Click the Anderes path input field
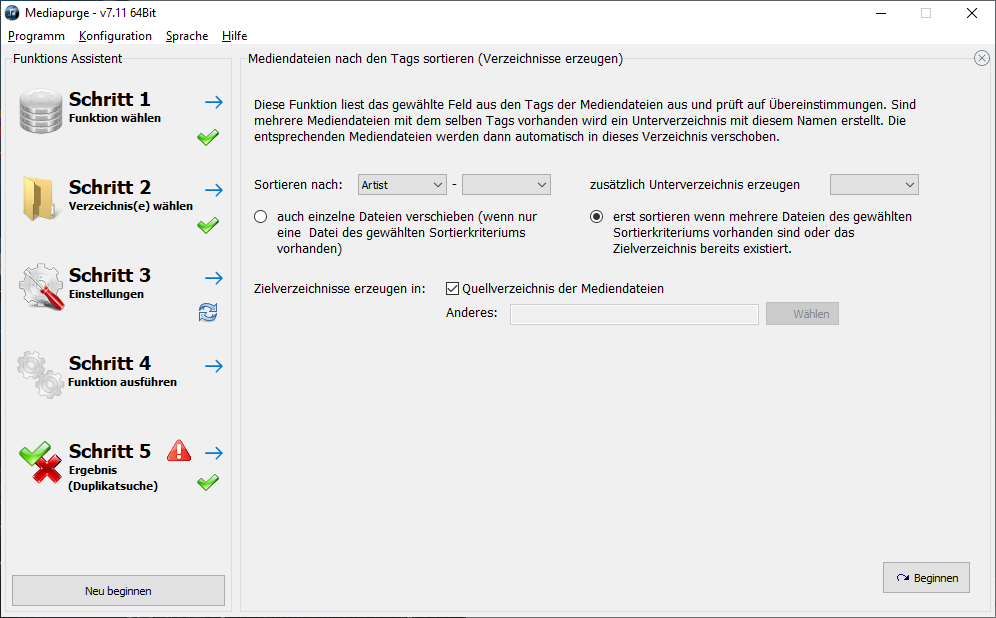This screenshot has height=618, width=996. (x=634, y=314)
